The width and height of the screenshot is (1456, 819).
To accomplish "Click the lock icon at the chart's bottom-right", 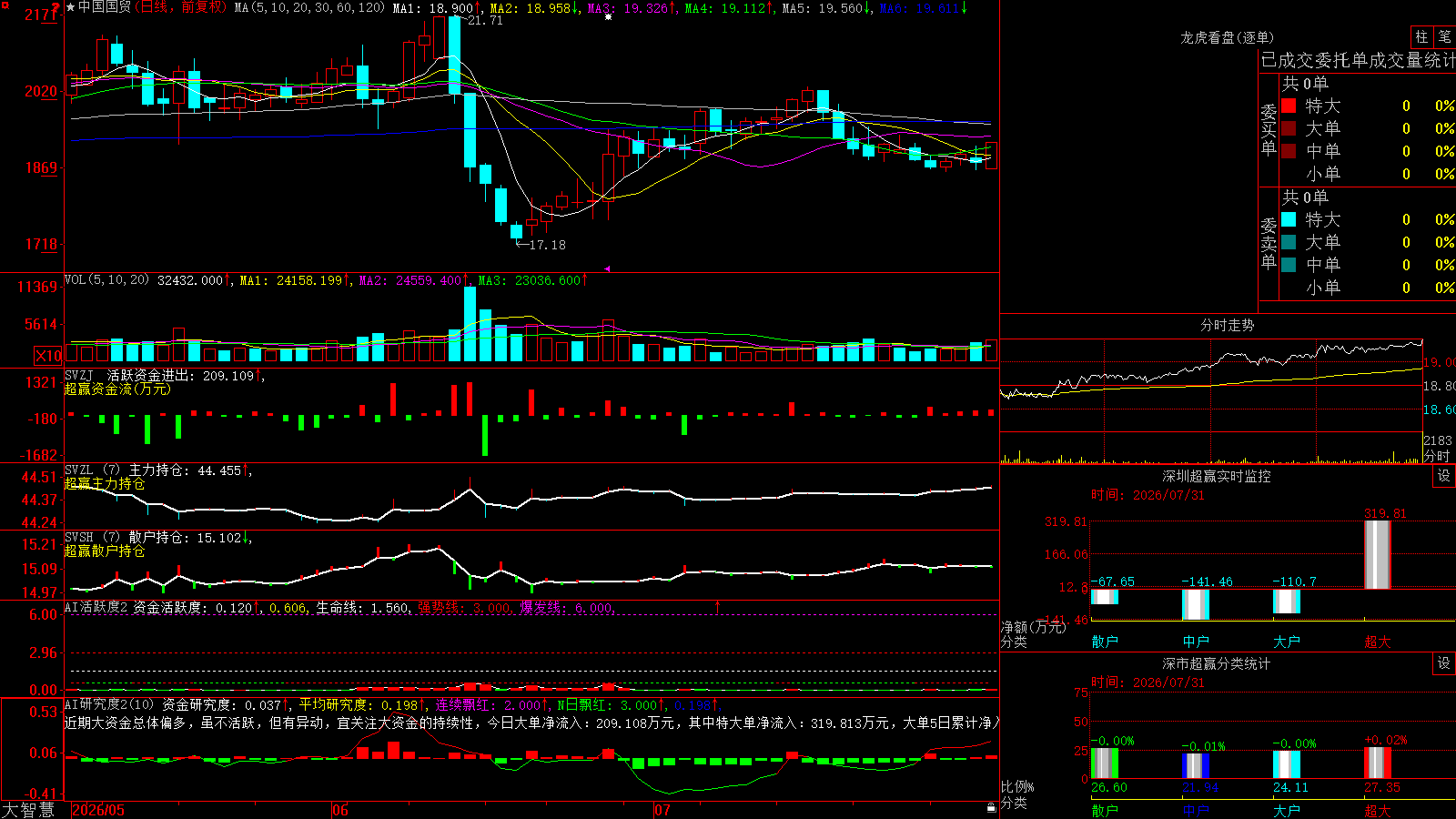I will pyautogui.click(x=991, y=807).
